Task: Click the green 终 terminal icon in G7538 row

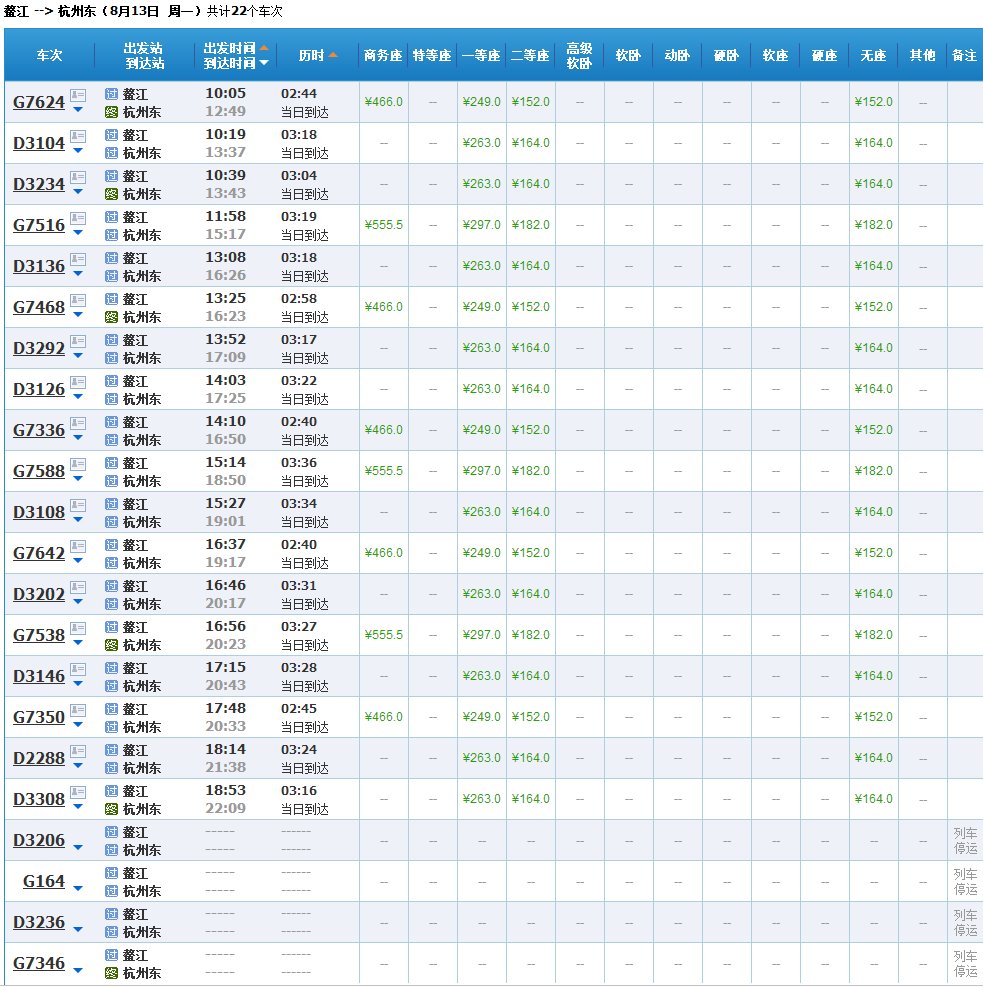Action: click(x=111, y=645)
